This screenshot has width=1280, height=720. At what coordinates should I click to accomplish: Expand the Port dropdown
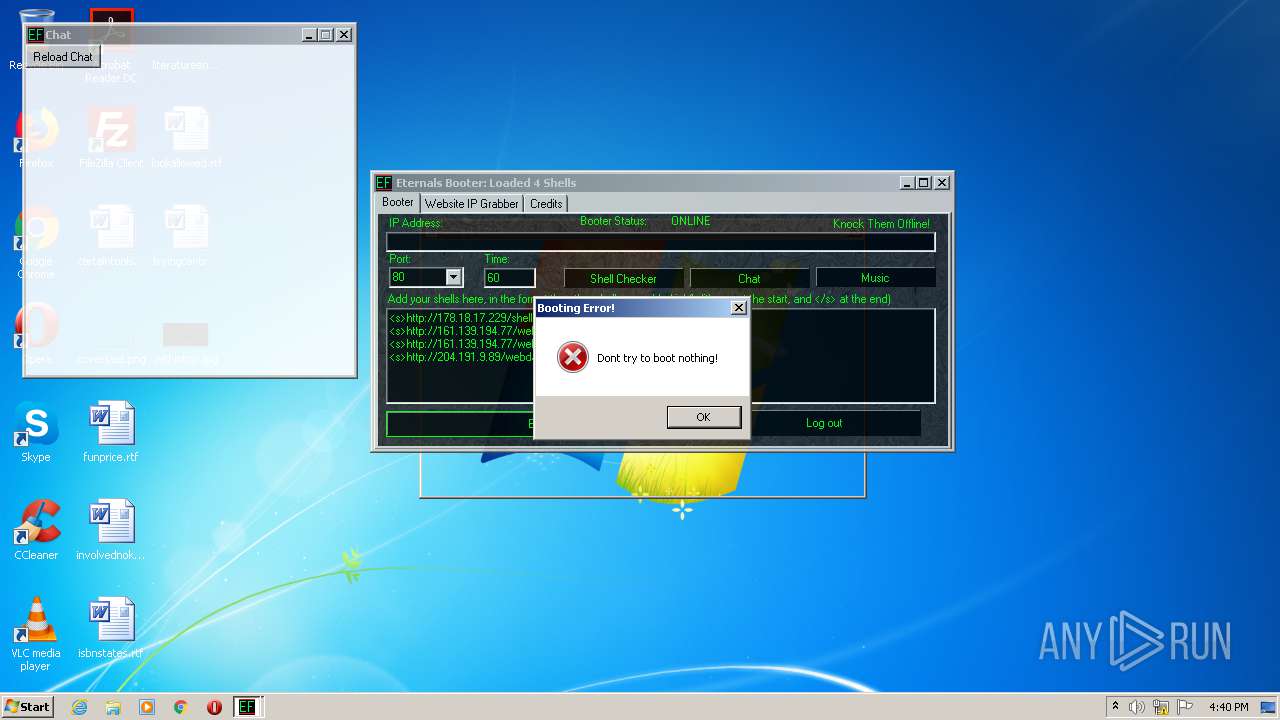click(453, 277)
